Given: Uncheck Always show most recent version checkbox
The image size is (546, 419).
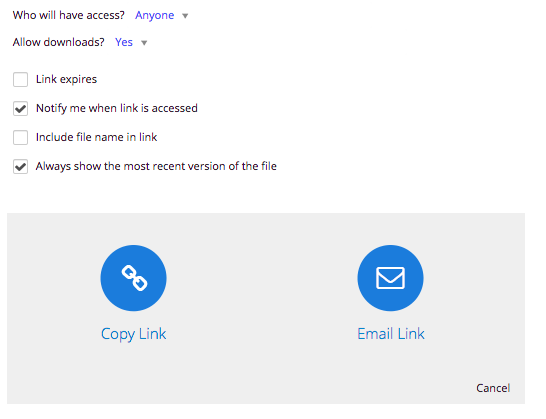Looking at the screenshot, I should click(21, 166).
